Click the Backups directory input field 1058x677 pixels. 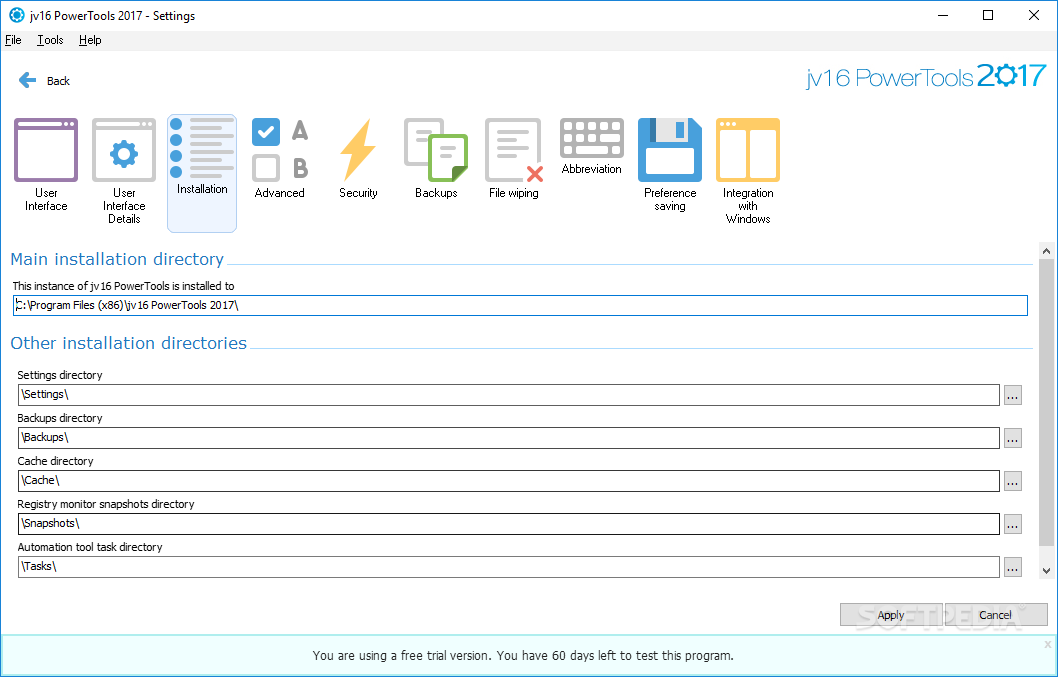click(x=509, y=437)
